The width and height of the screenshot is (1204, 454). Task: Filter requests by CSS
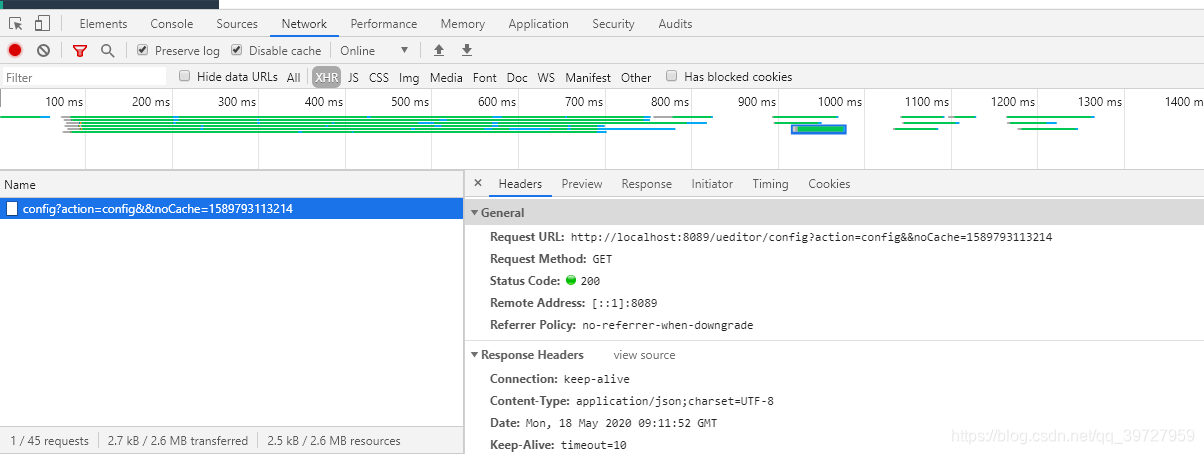click(379, 77)
